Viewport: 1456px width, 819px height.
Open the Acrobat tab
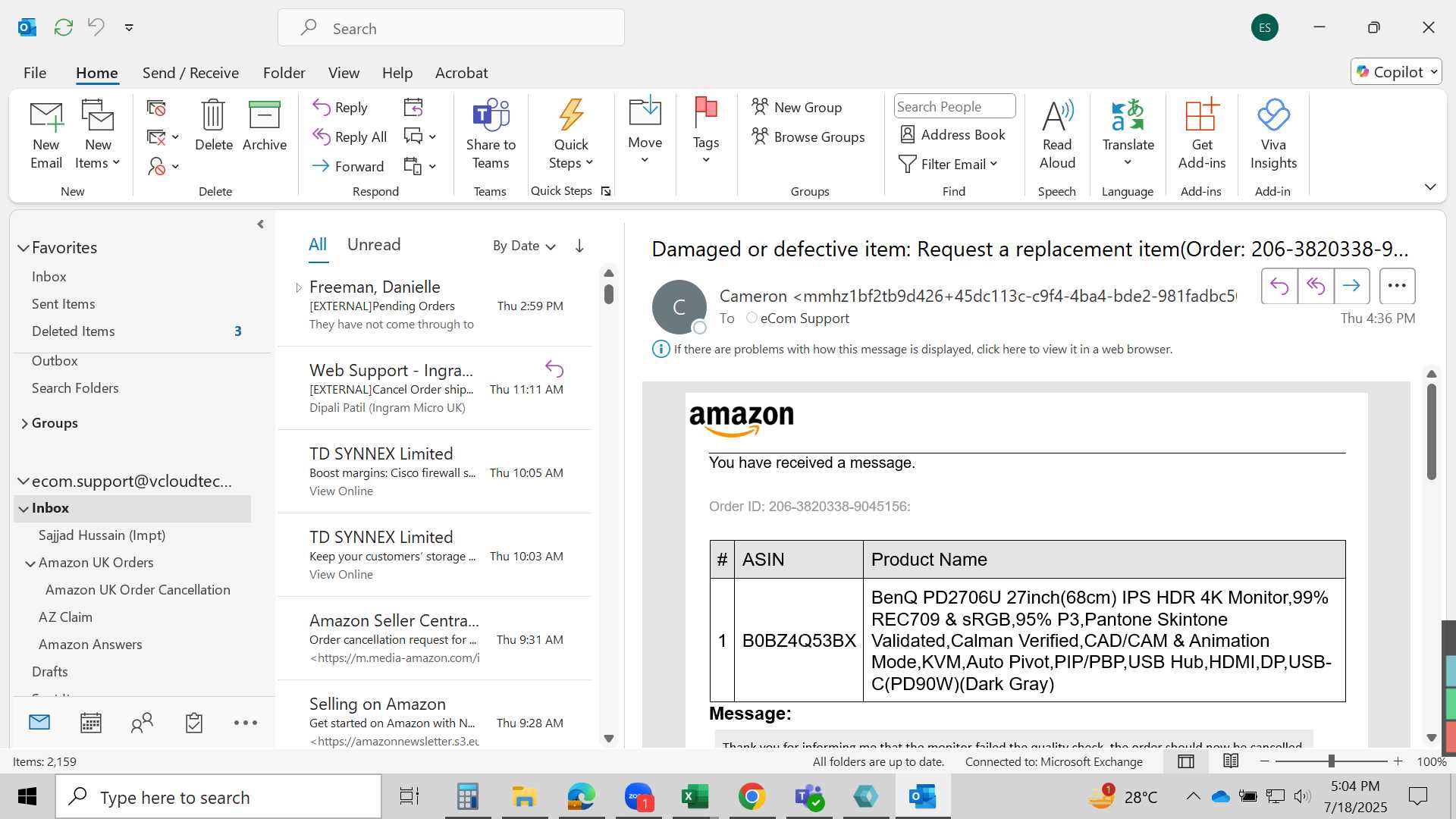point(461,73)
